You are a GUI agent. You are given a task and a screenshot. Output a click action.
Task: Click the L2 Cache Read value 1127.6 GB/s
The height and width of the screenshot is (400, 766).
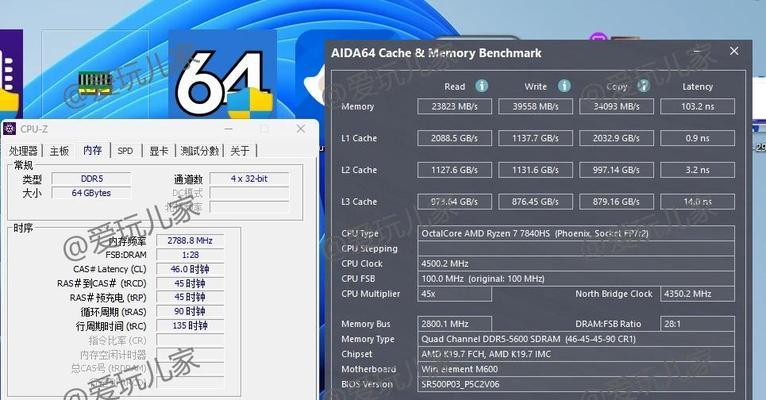pos(454,170)
